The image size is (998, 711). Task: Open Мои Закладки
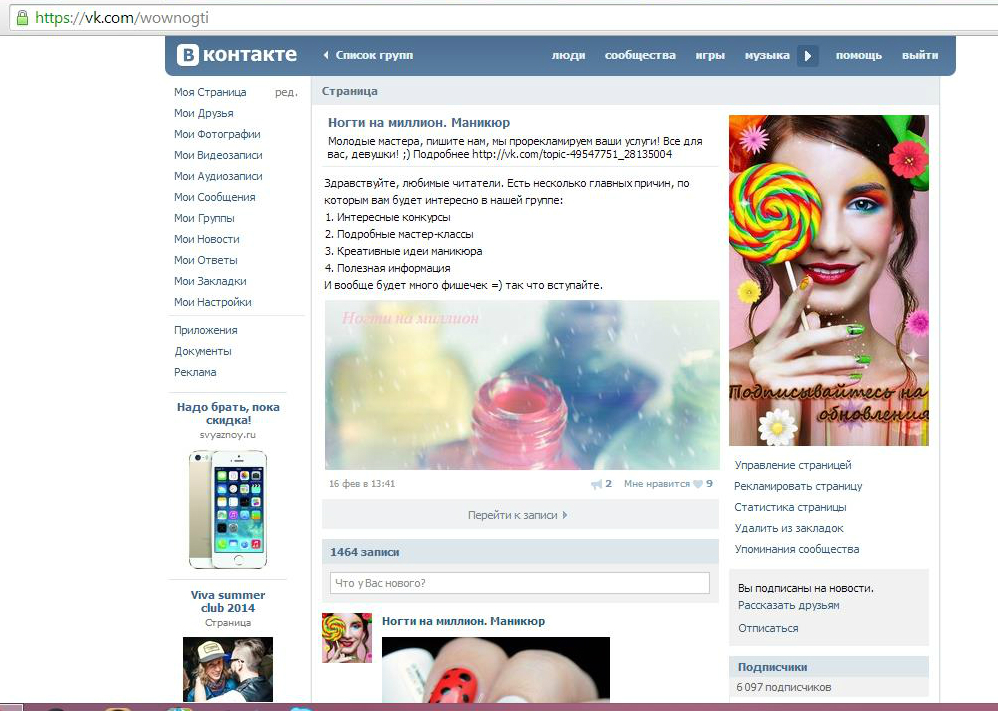click(210, 281)
